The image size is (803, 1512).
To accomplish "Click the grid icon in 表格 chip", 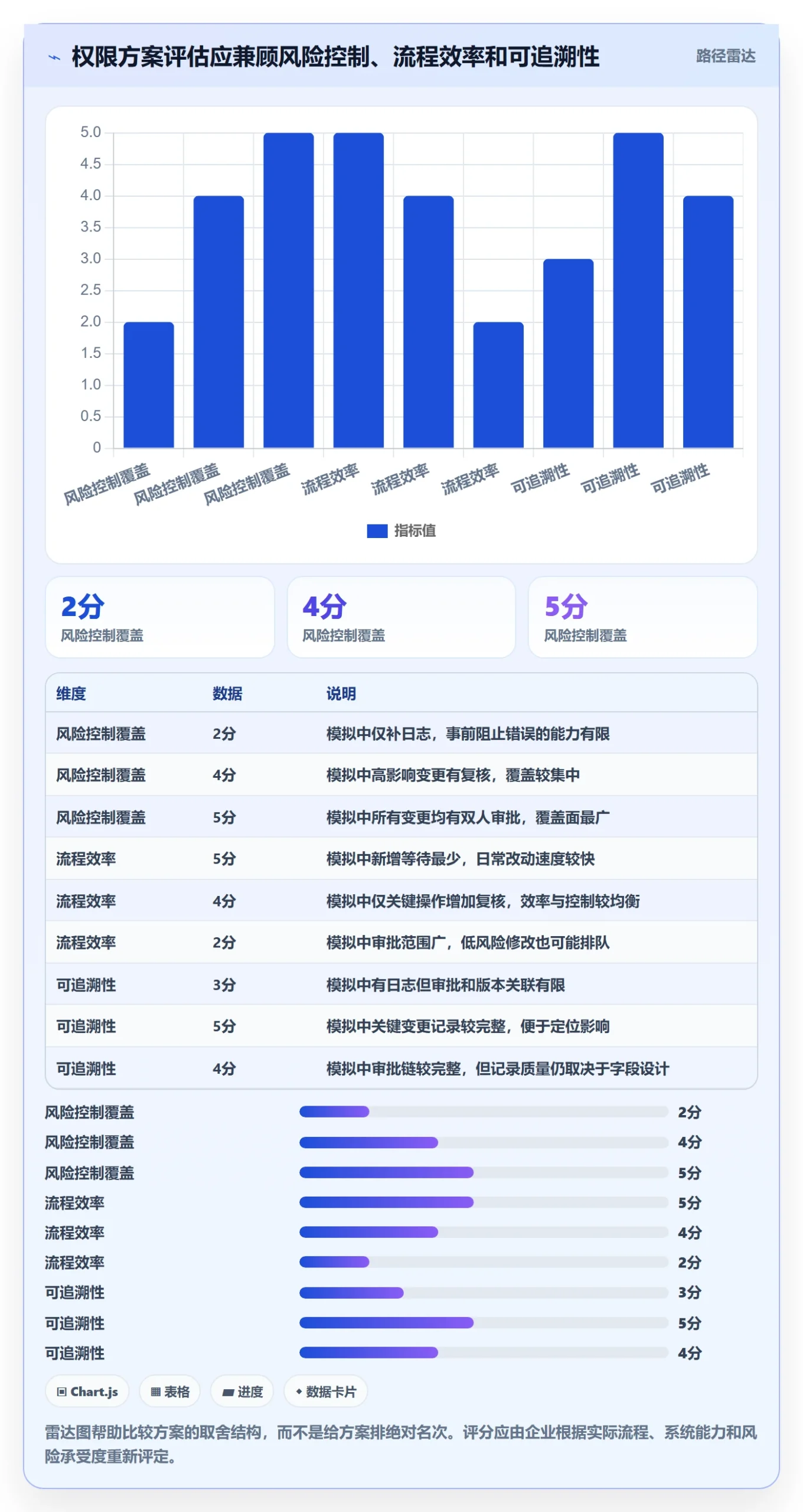I will coord(156,1392).
